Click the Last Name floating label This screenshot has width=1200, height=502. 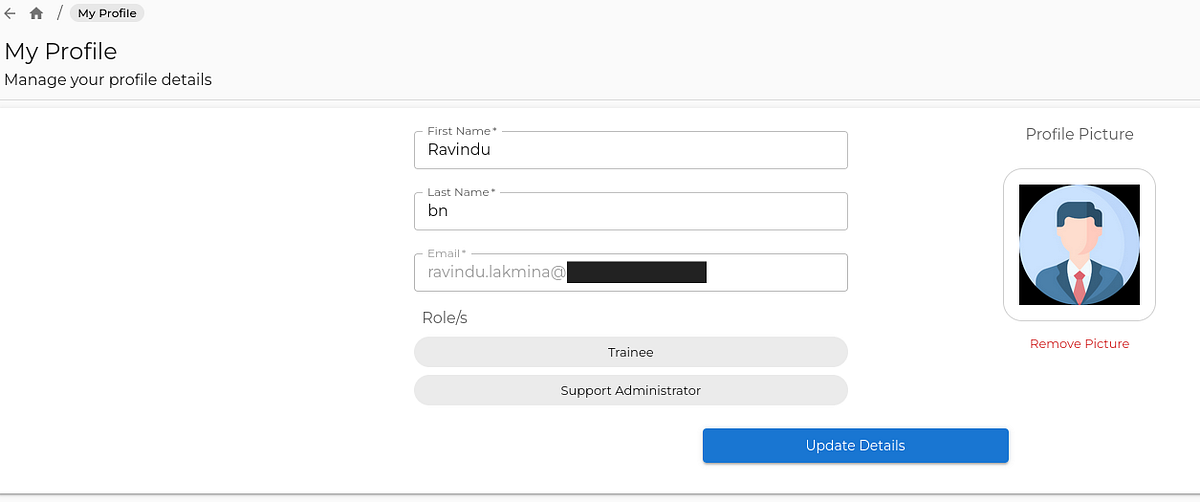click(462, 192)
